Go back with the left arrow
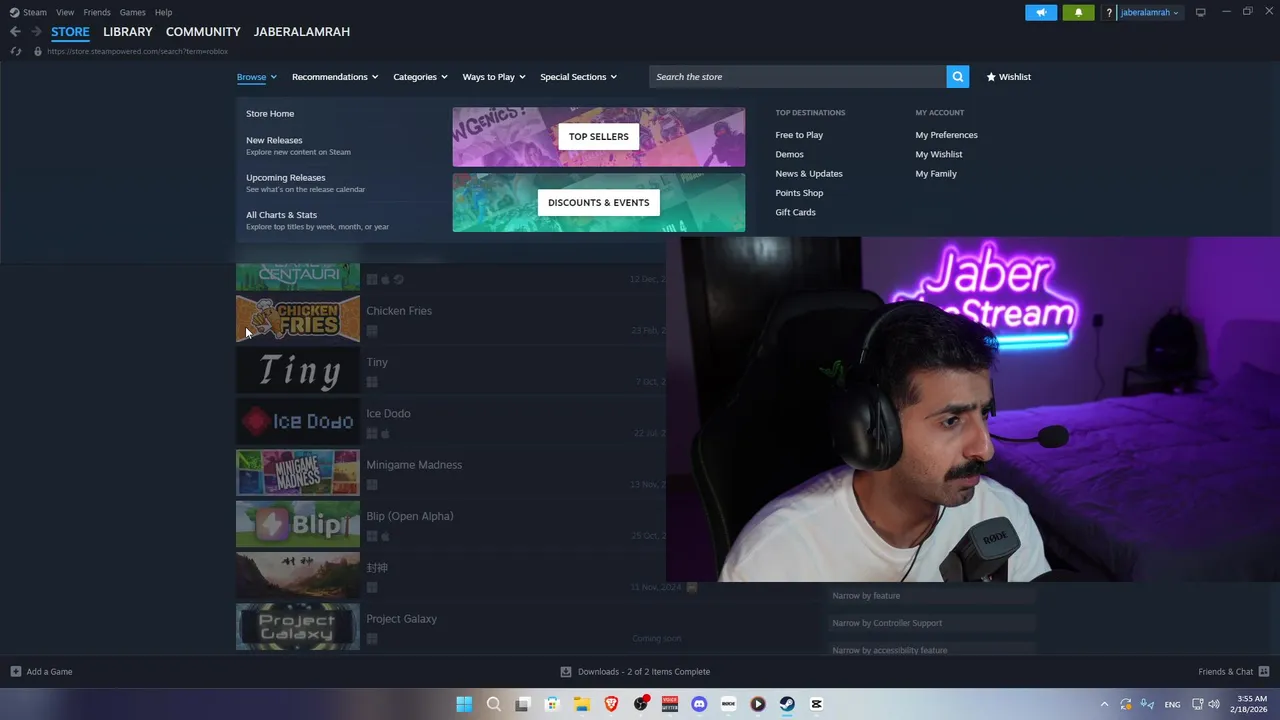Screen dimensions: 1280x720 [x=15, y=32]
